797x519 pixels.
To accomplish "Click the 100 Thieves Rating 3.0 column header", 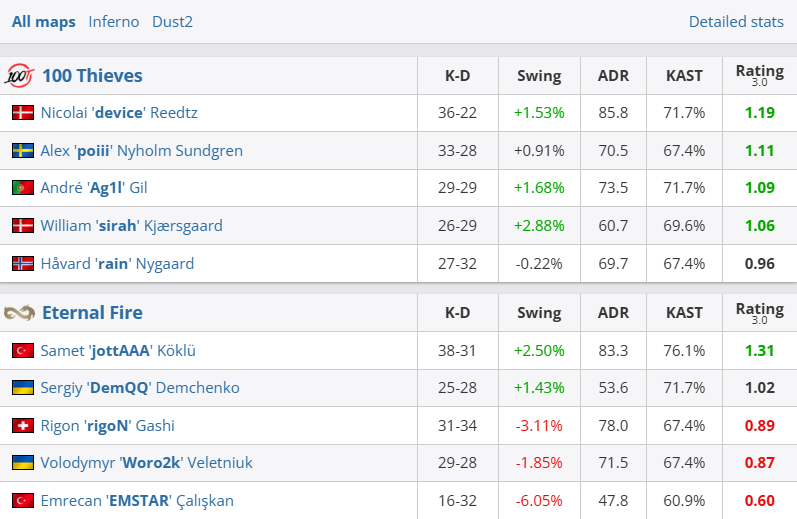I will click(759, 75).
